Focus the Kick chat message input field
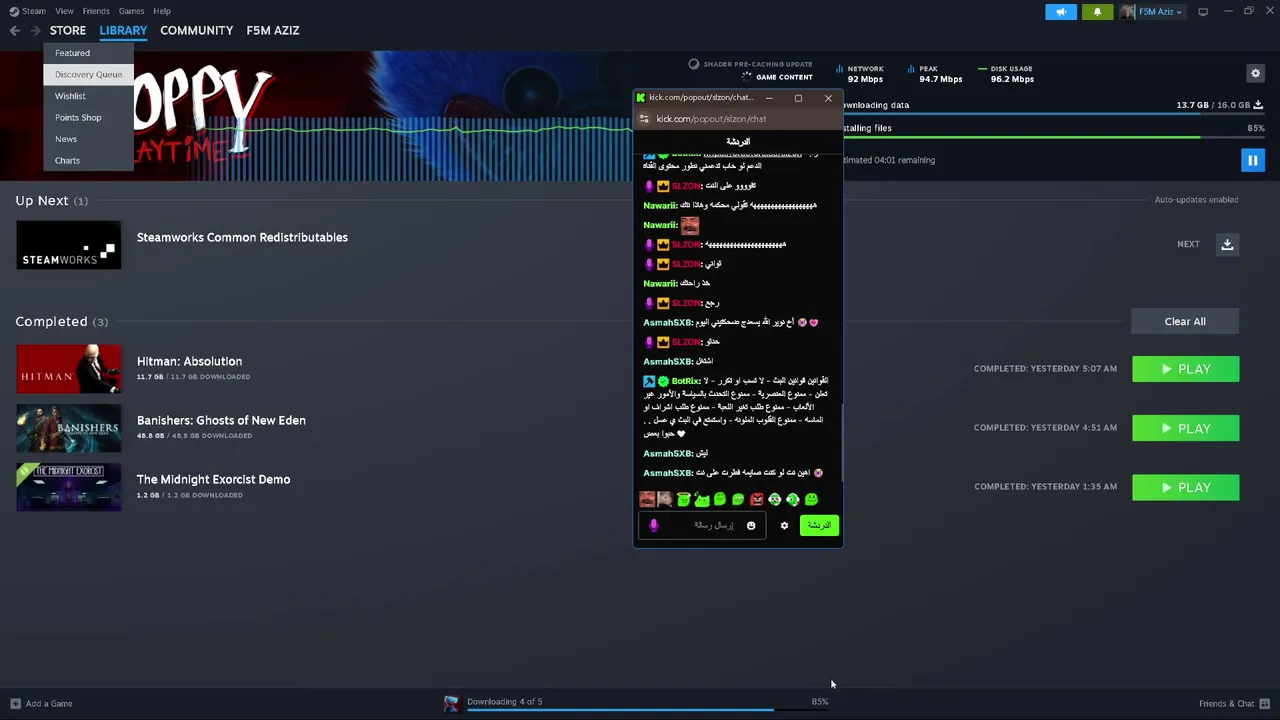The height and width of the screenshot is (720, 1280). (x=700, y=525)
